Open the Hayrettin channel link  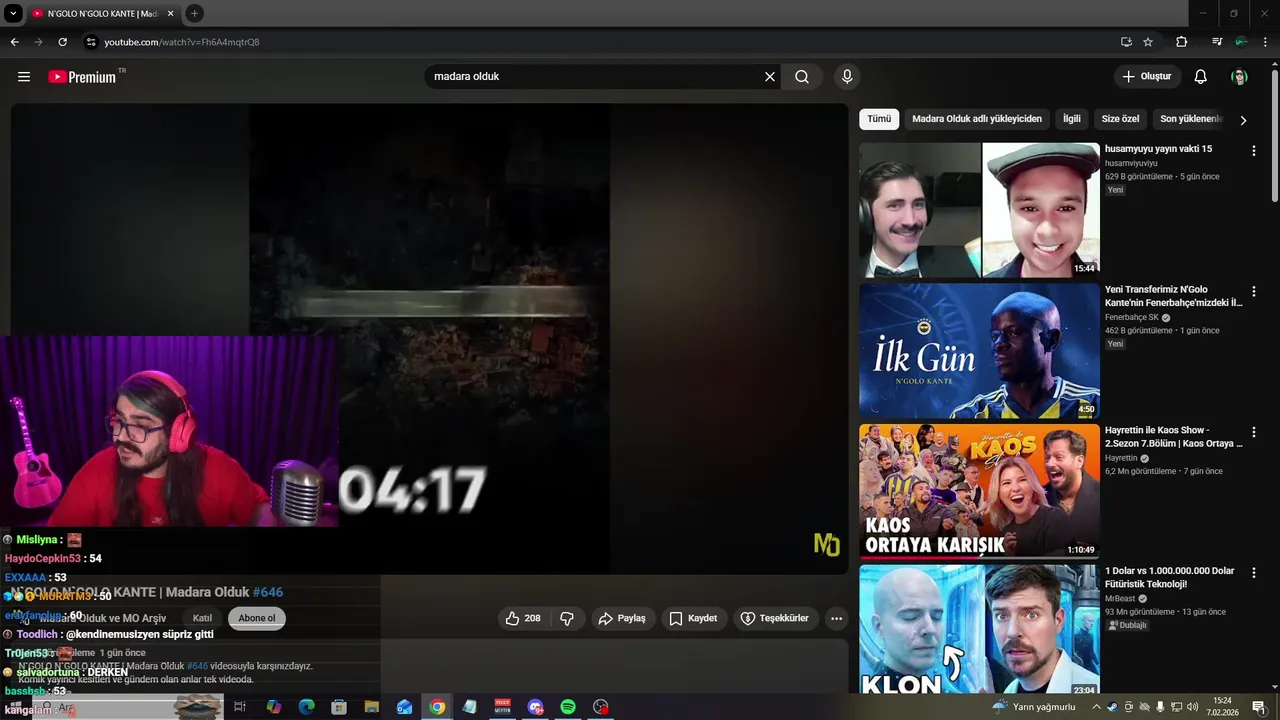tap(1121, 458)
